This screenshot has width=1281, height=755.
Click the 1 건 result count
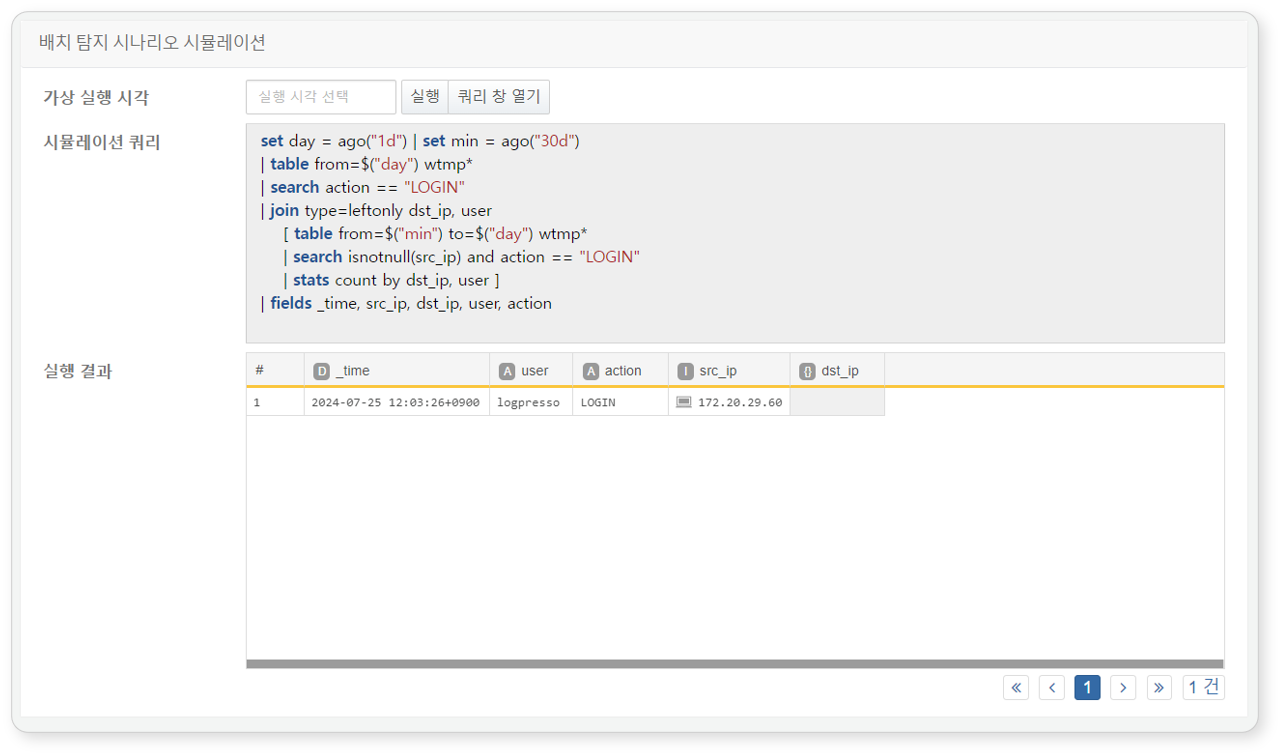coord(1203,687)
